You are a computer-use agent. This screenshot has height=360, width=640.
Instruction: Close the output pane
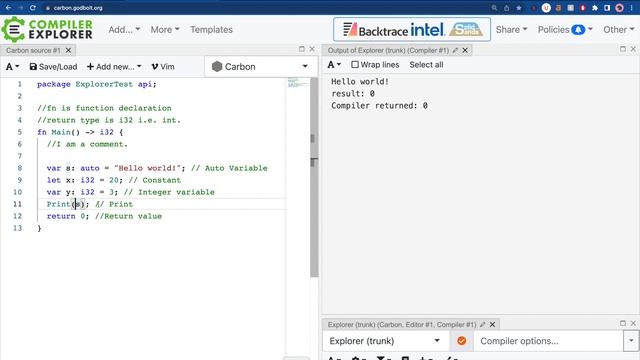(633, 49)
